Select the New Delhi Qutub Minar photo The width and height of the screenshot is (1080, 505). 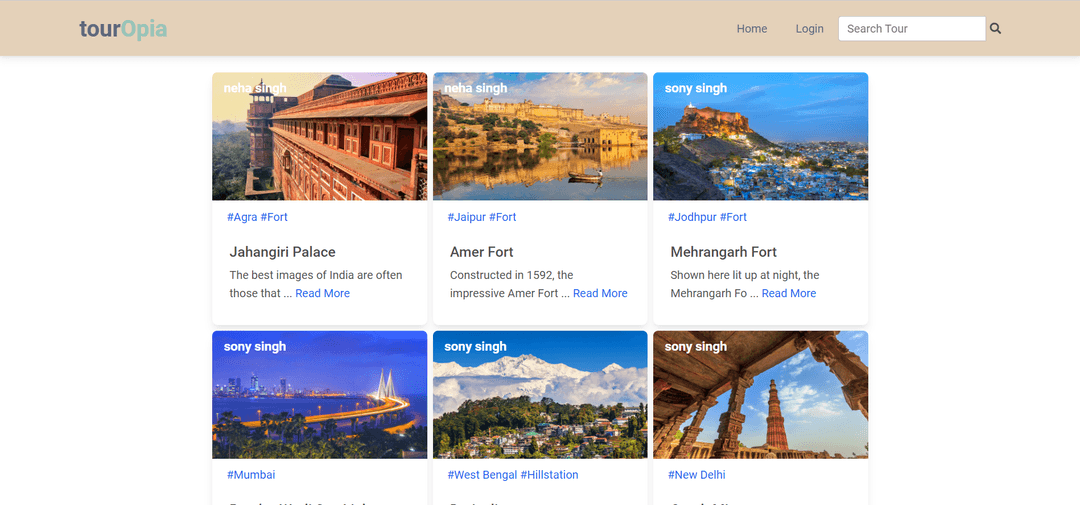point(760,395)
